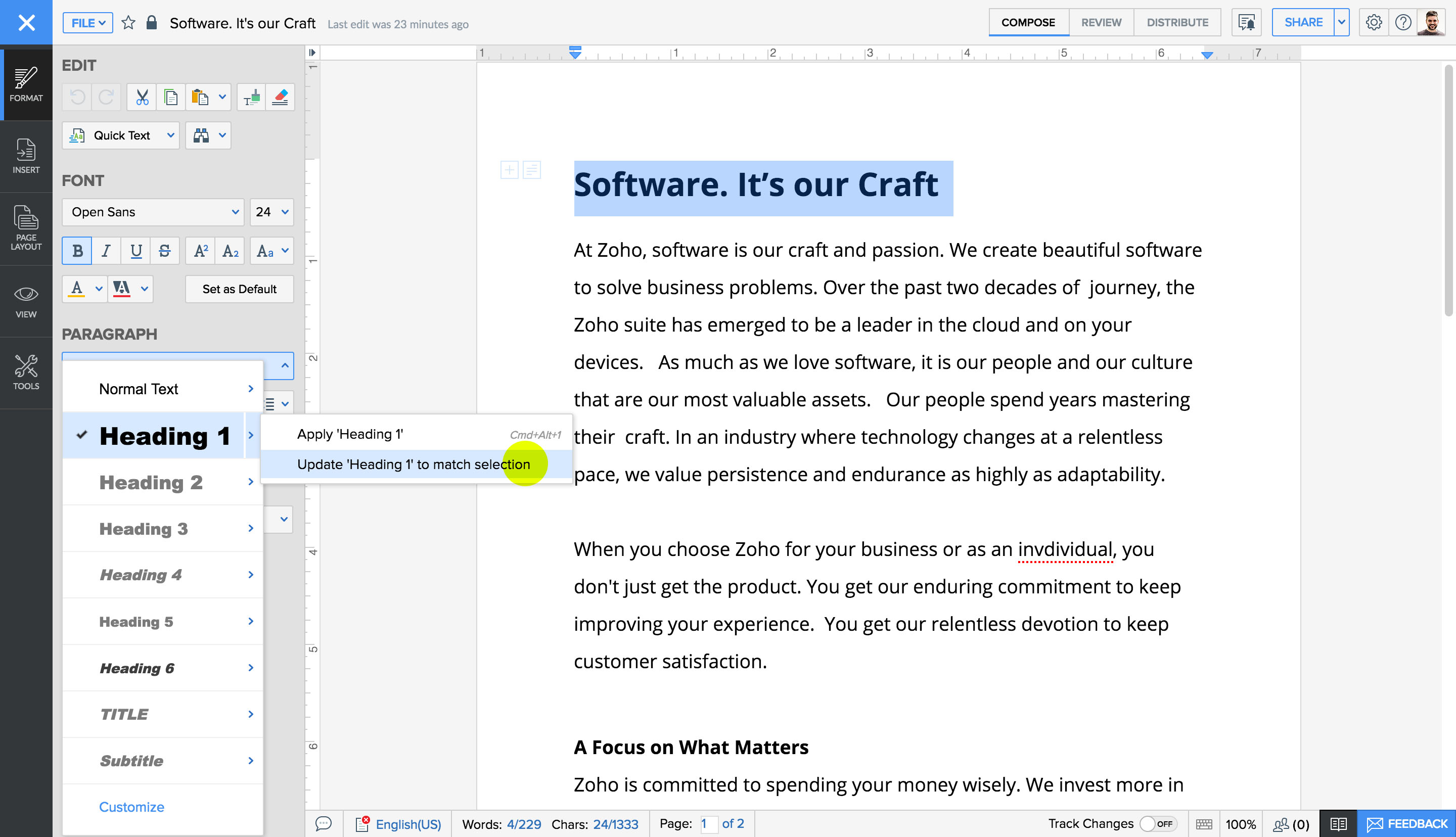The image size is (1456, 837).
Task: Click the Format Painter icon
Action: coord(251,97)
